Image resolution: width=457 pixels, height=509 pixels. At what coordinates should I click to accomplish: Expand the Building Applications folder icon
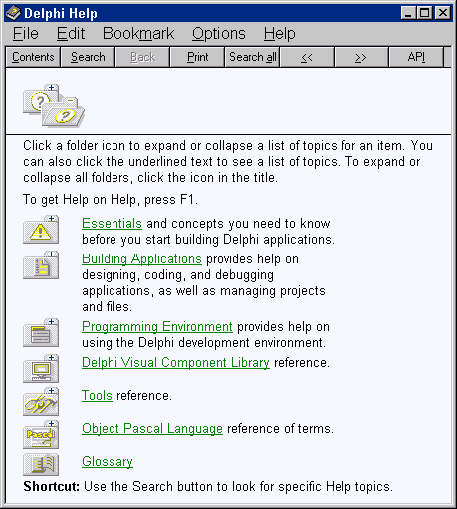pos(41,265)
